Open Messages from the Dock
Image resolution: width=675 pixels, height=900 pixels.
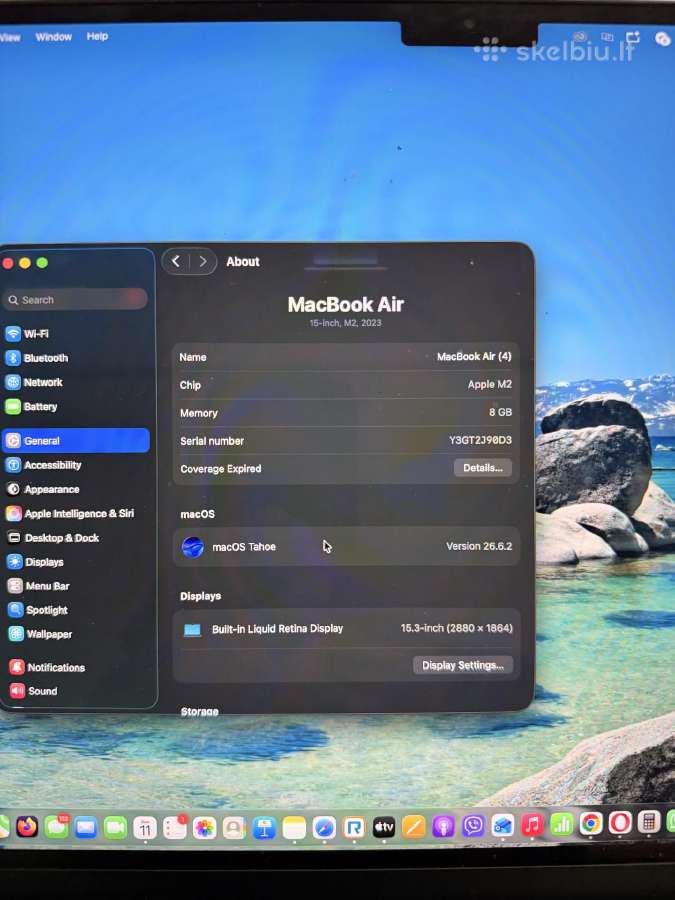coord(56,827)
